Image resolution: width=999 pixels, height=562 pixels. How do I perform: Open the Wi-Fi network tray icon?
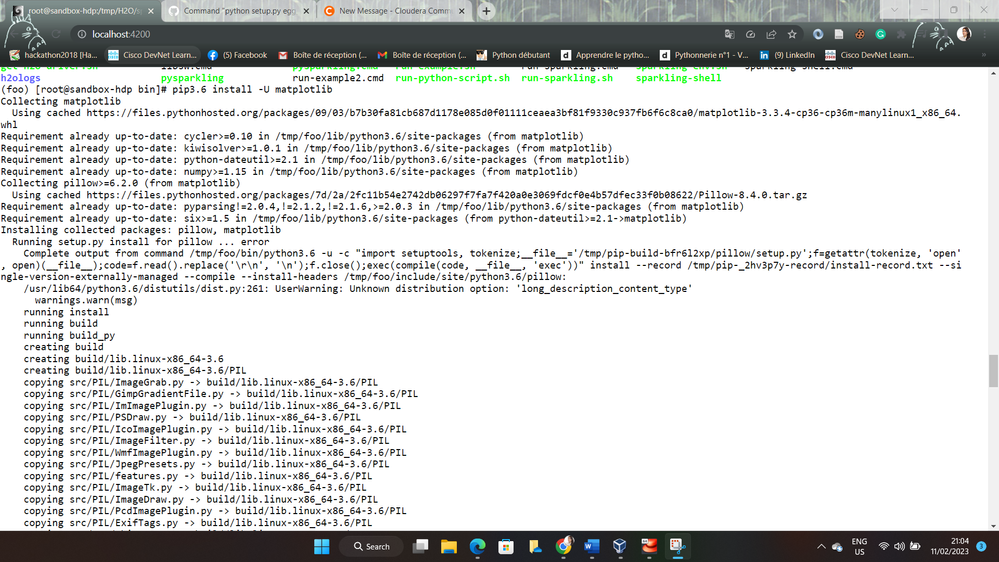[x=884, y=547]
